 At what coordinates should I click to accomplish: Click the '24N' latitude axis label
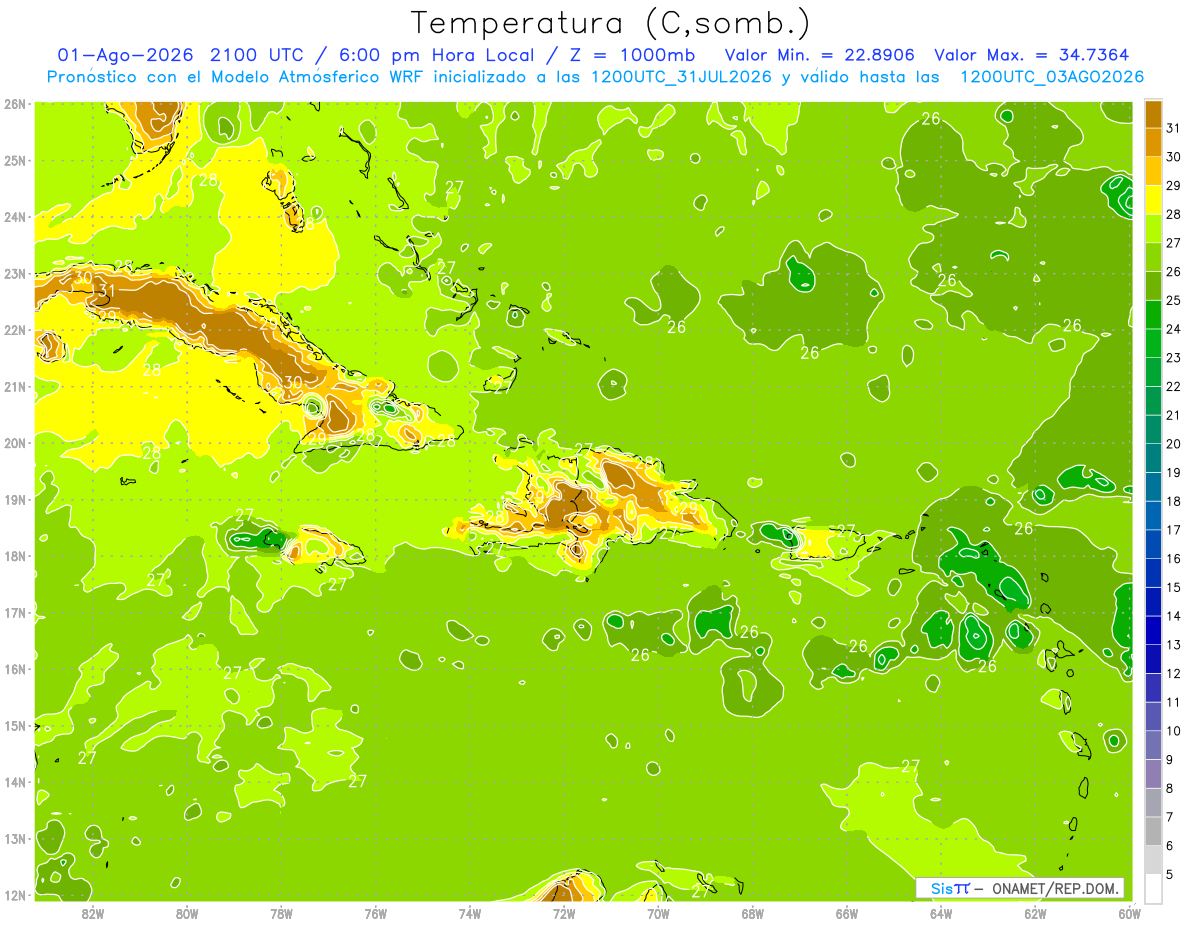pyautogui.click(x=15, y=216)
